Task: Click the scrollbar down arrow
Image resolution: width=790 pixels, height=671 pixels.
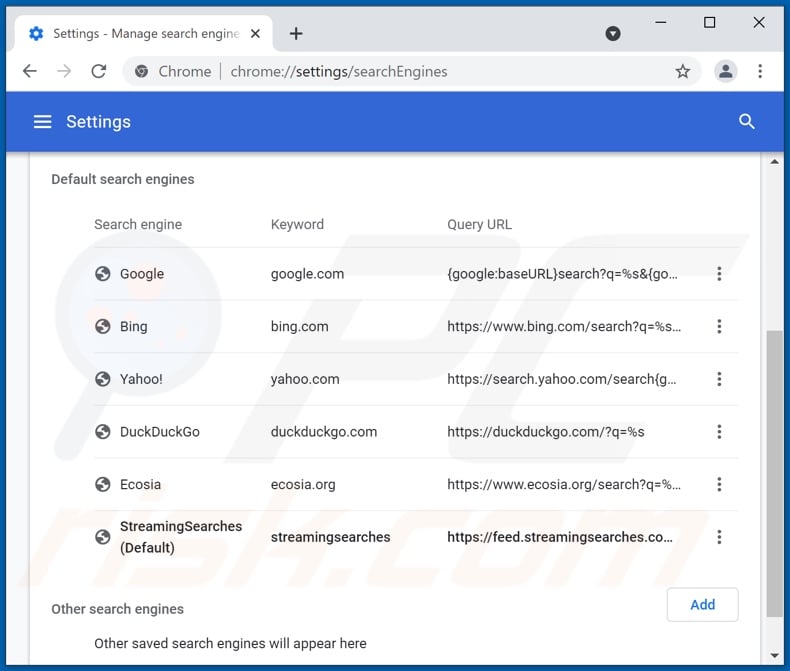Action: click(774, 655)
